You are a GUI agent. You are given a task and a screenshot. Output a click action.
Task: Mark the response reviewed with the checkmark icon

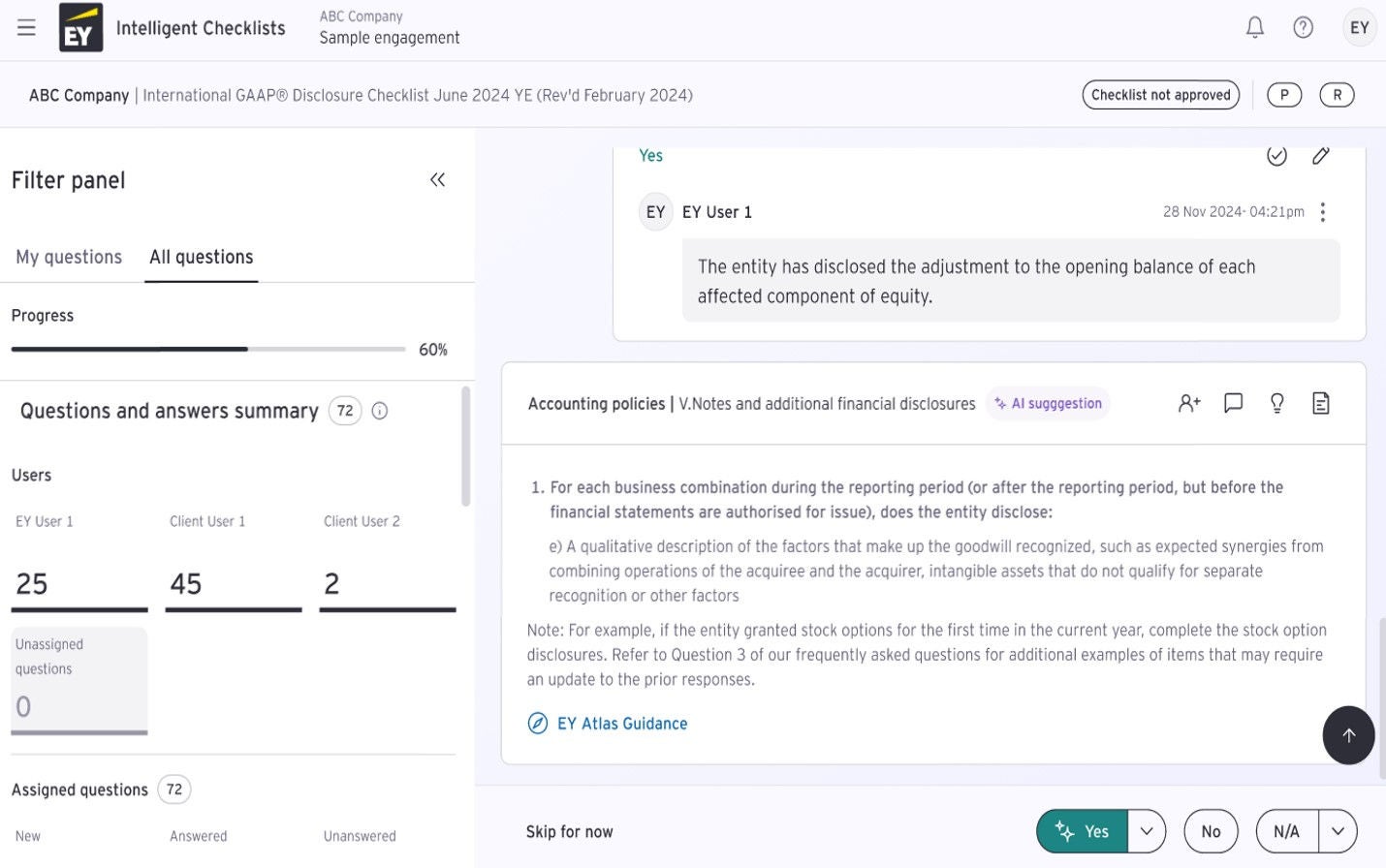pyautogui.click(x=1276, y=155)
